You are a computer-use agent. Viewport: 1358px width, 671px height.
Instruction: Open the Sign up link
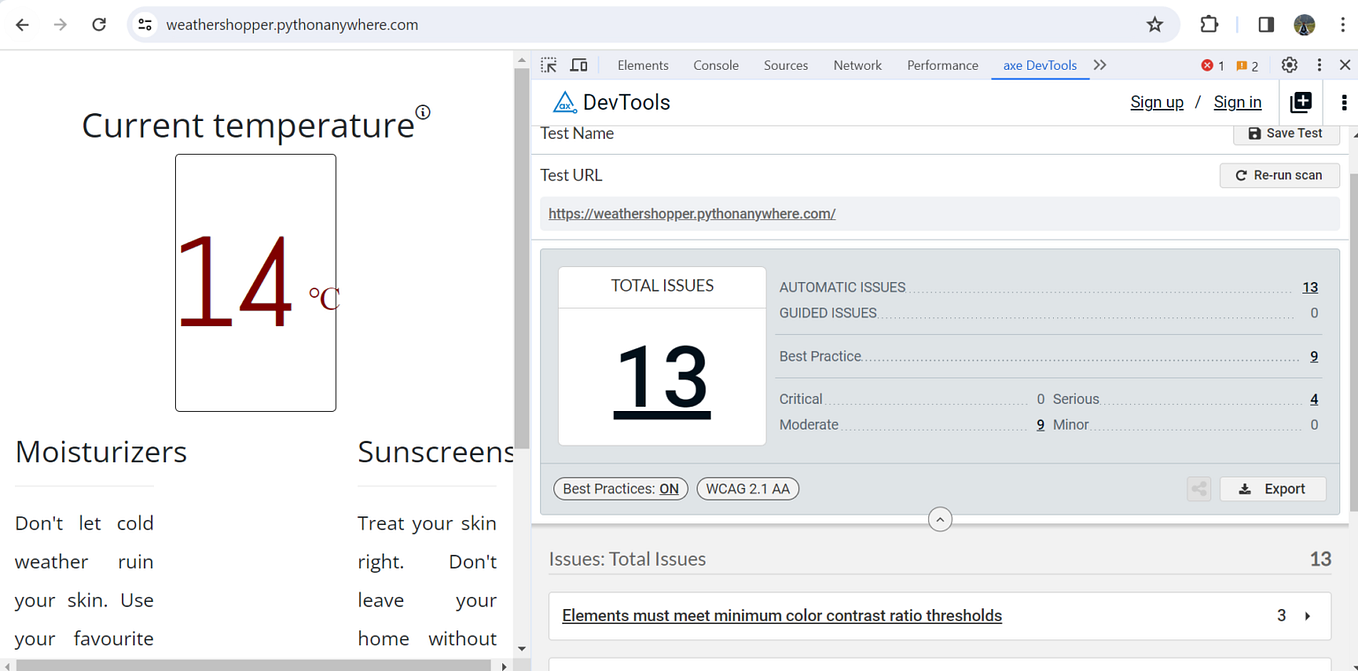(1156, 101)
